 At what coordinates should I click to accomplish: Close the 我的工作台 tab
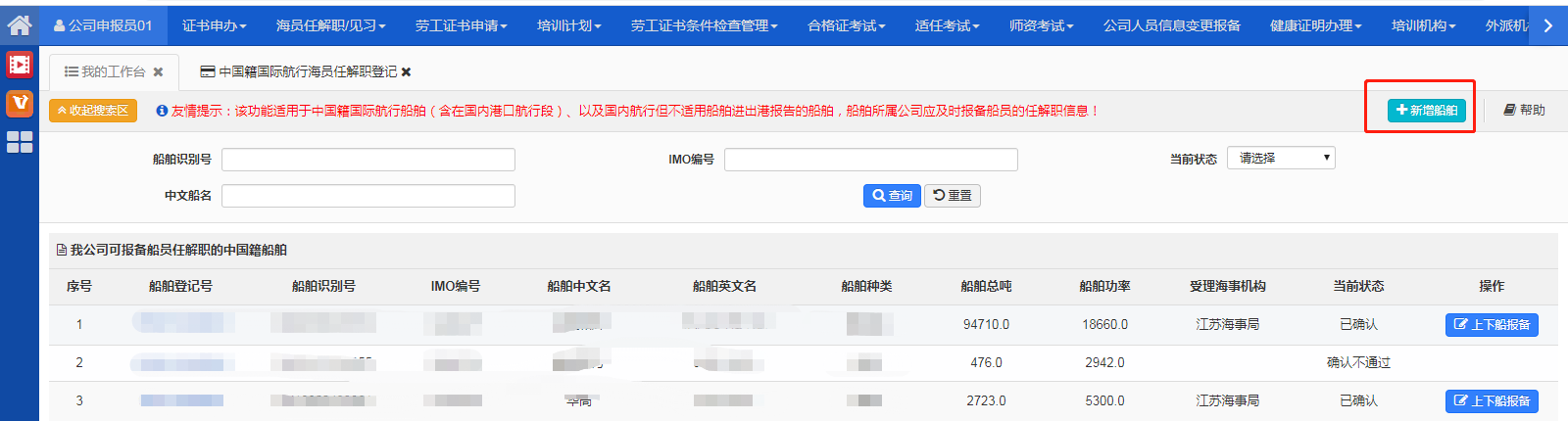click(158, 72)
